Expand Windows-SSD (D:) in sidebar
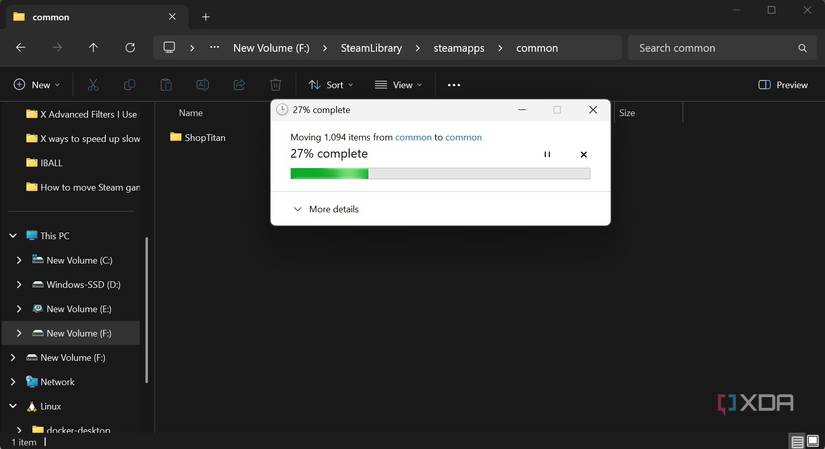The height and width of the screenshot is (449, 825). [19, 284]
